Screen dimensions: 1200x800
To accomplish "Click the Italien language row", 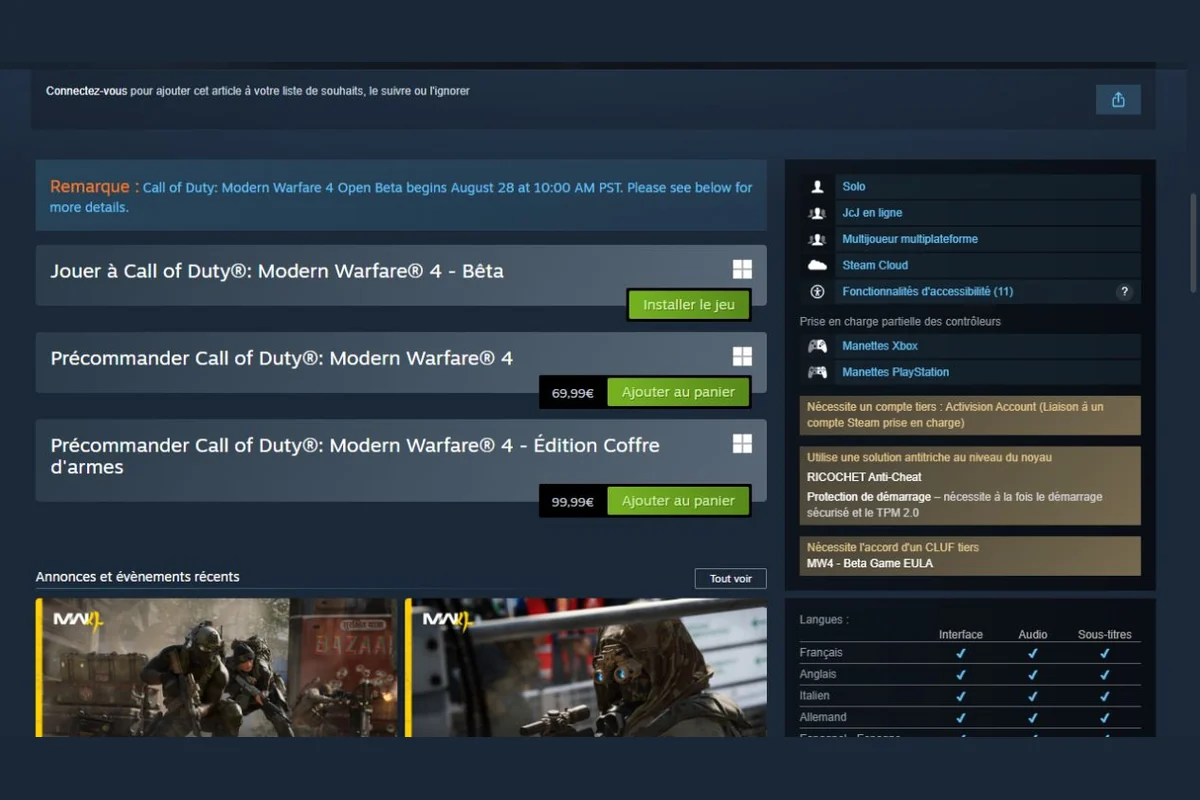I will click(970, 696).
